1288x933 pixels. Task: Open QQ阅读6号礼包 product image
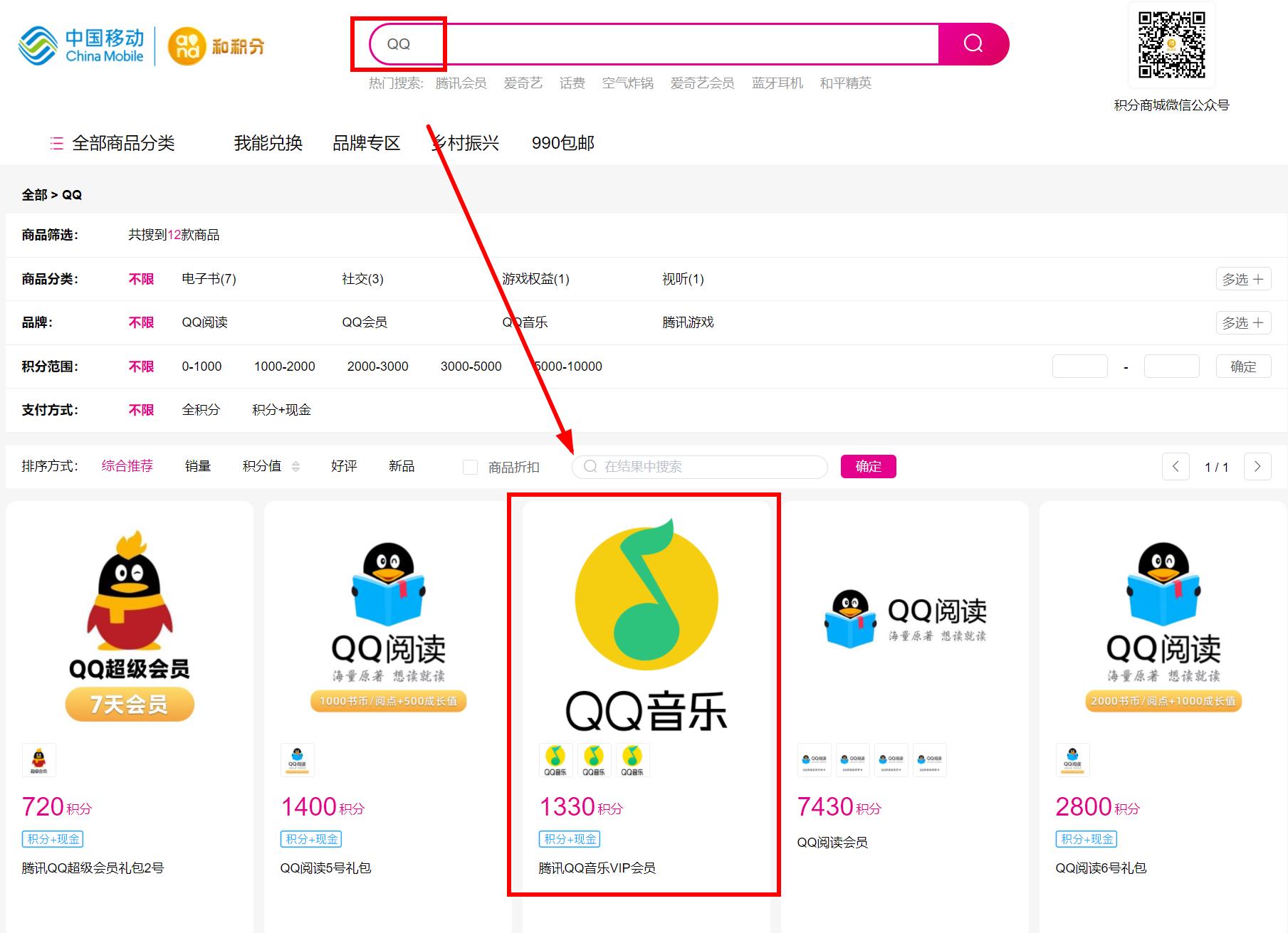click(x=1163, y=625)
